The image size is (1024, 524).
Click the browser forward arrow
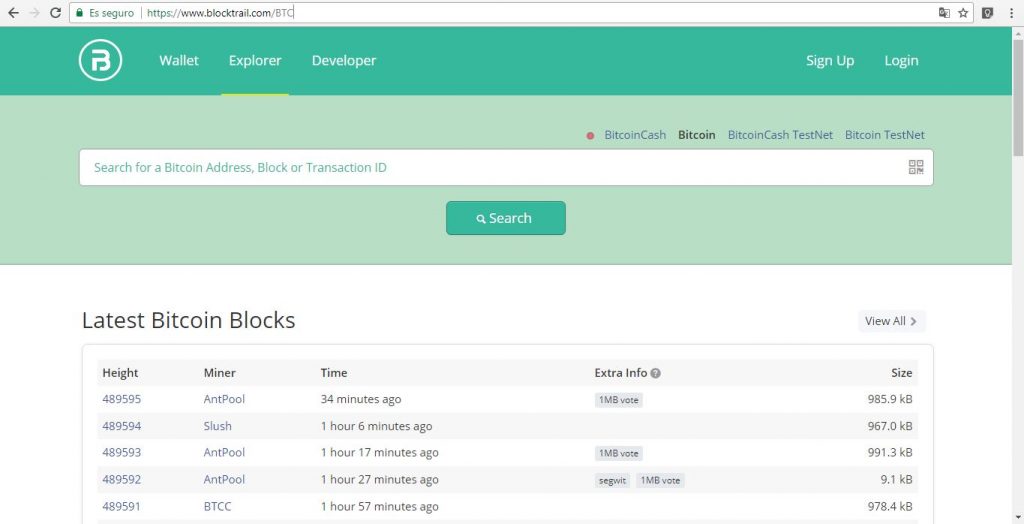click(x=34, y=12)
